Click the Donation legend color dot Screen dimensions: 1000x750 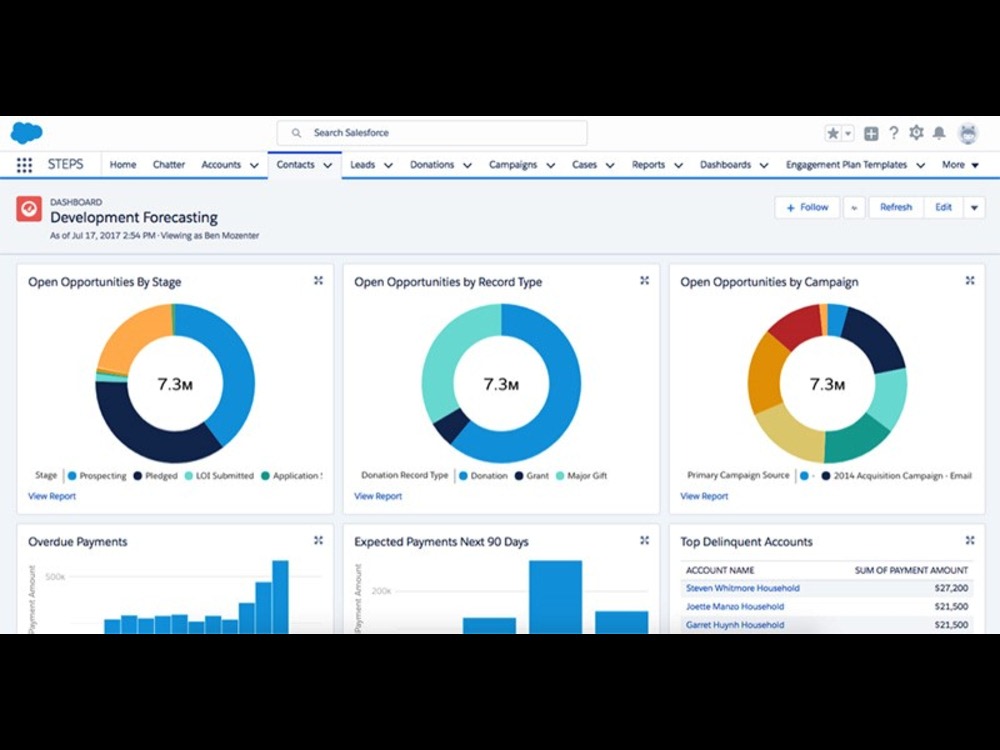(463, 476)
